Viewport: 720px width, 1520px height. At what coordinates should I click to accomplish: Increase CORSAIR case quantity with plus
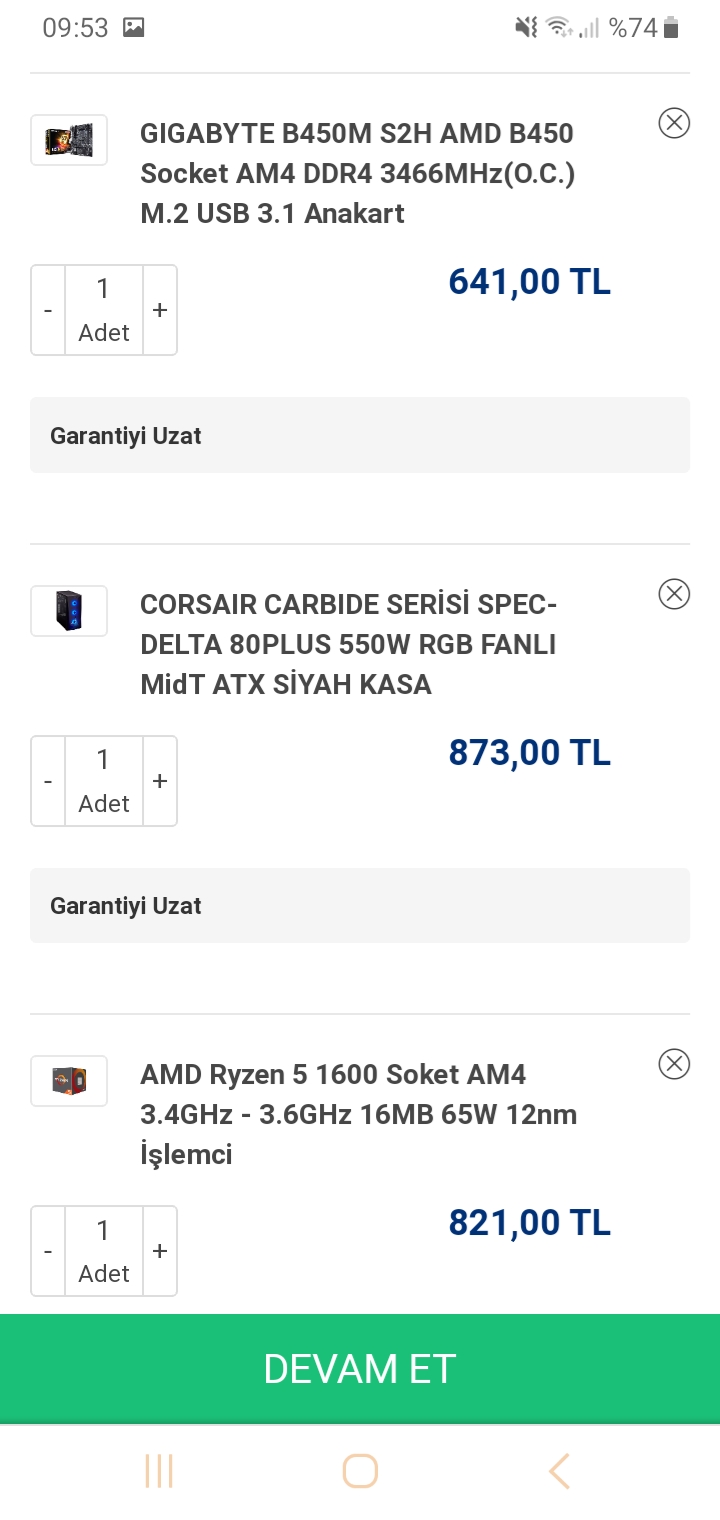[x=160, y=781]
